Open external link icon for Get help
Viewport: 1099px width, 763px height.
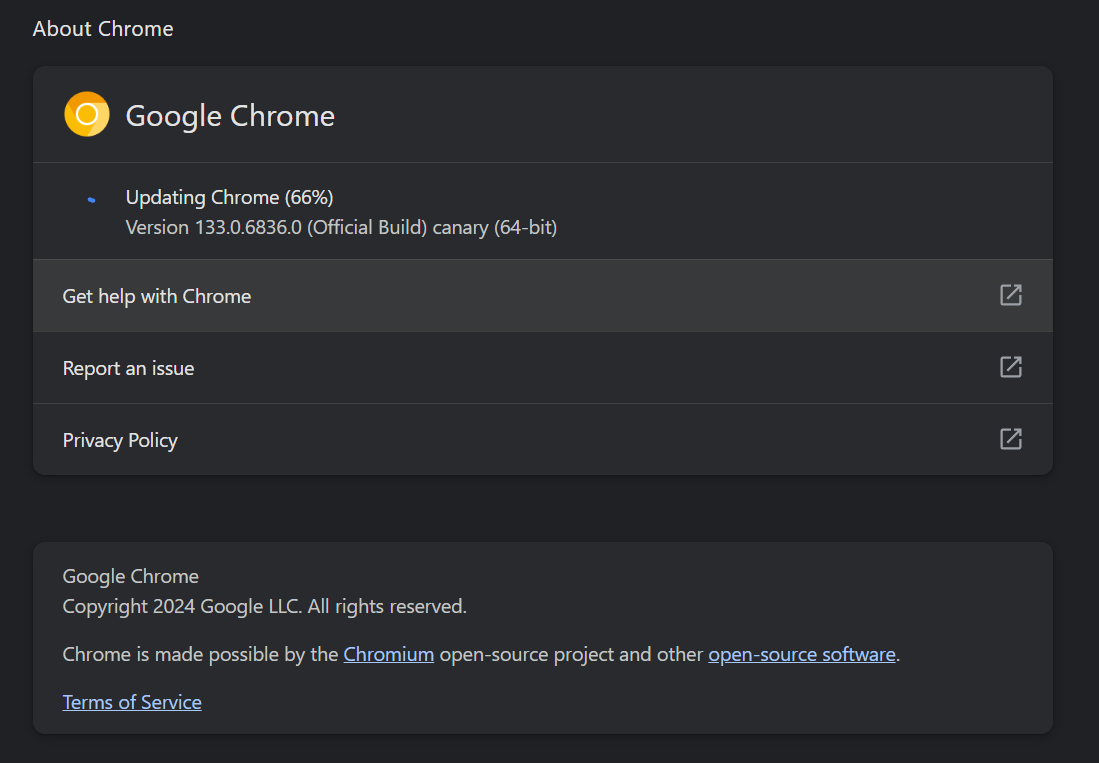point(1010,295)
